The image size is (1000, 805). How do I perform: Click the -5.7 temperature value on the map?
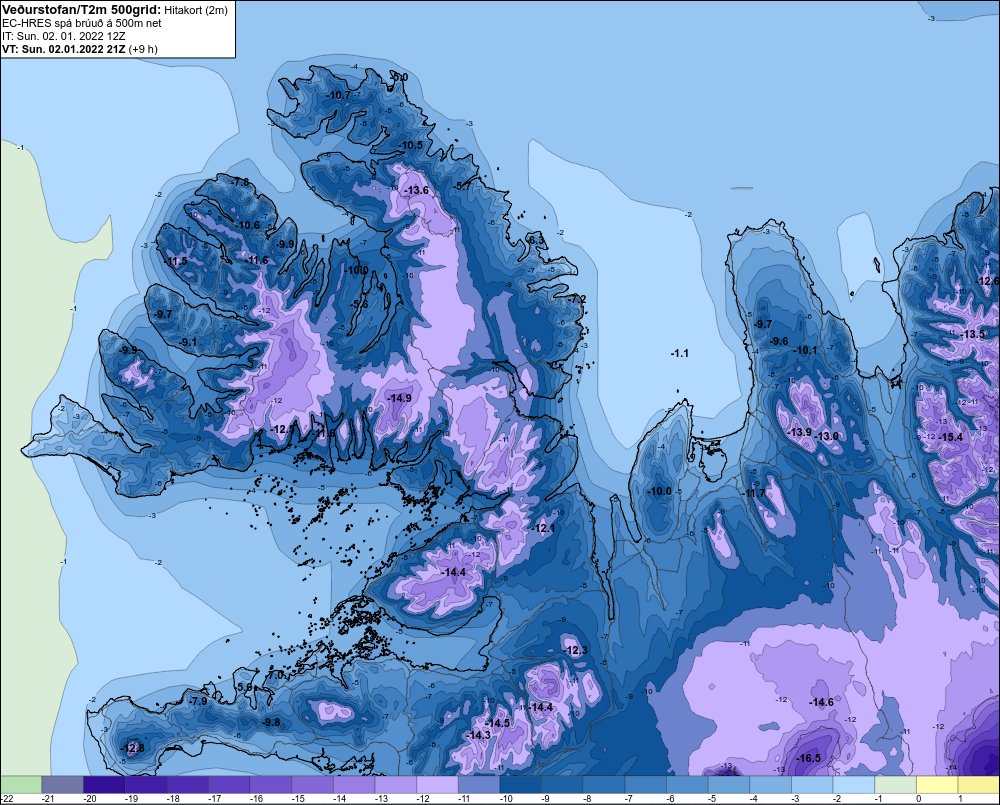pyautogui.click(x=462, y=186)
